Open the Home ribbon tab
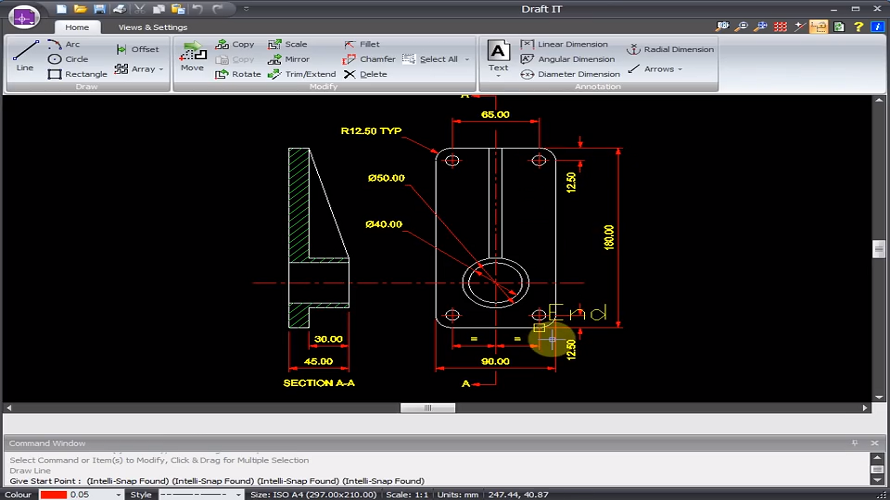Image resolution: width=890 pixels, height=500 pixels. pyautogui.click(x=77, y=27)
